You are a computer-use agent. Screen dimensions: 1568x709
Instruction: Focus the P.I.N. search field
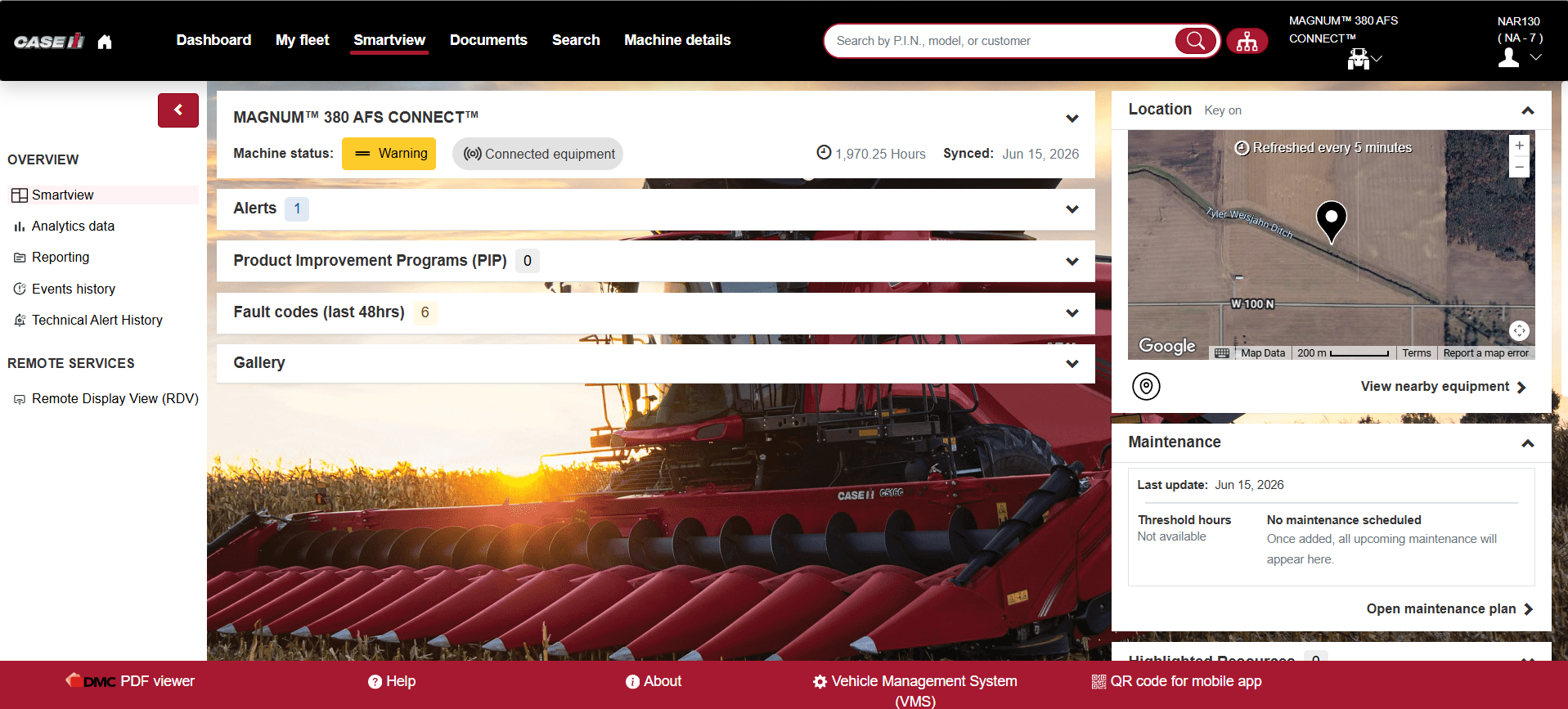1002,41
